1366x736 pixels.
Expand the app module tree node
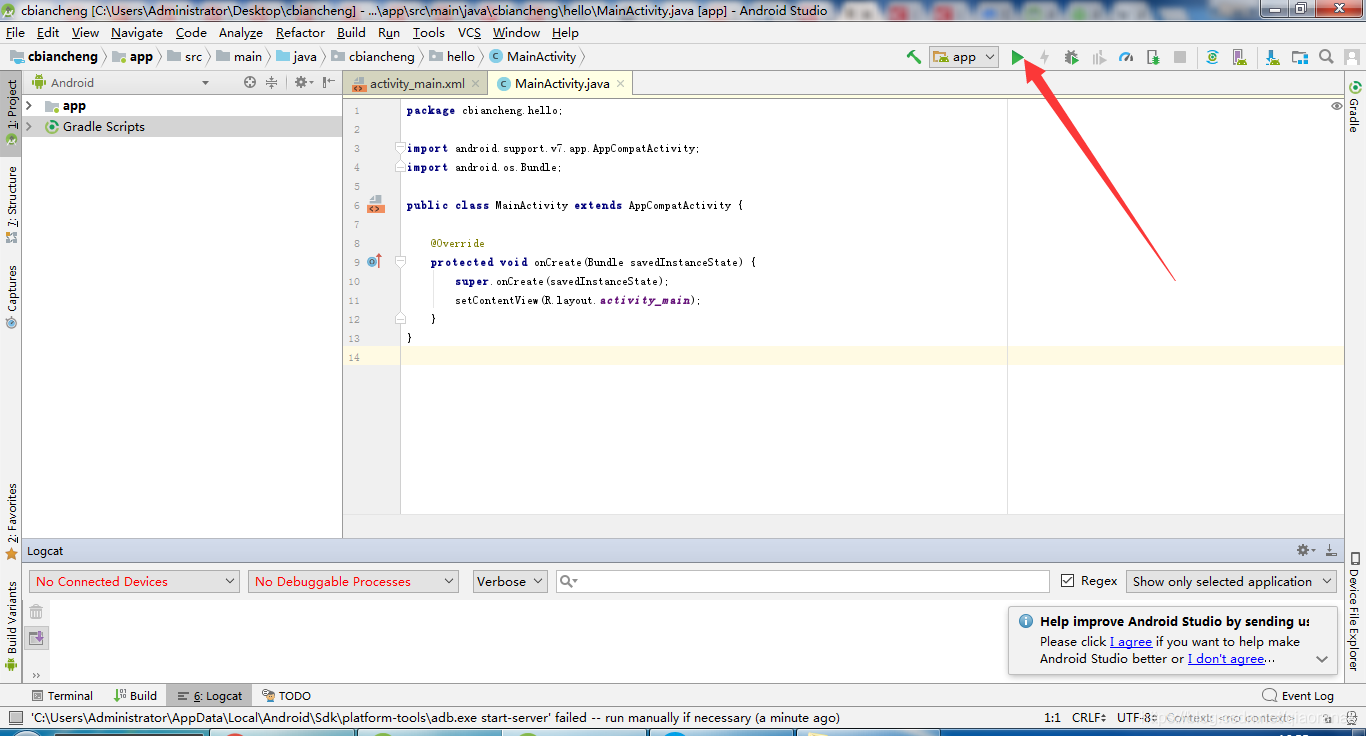click(x=29, y=106)
